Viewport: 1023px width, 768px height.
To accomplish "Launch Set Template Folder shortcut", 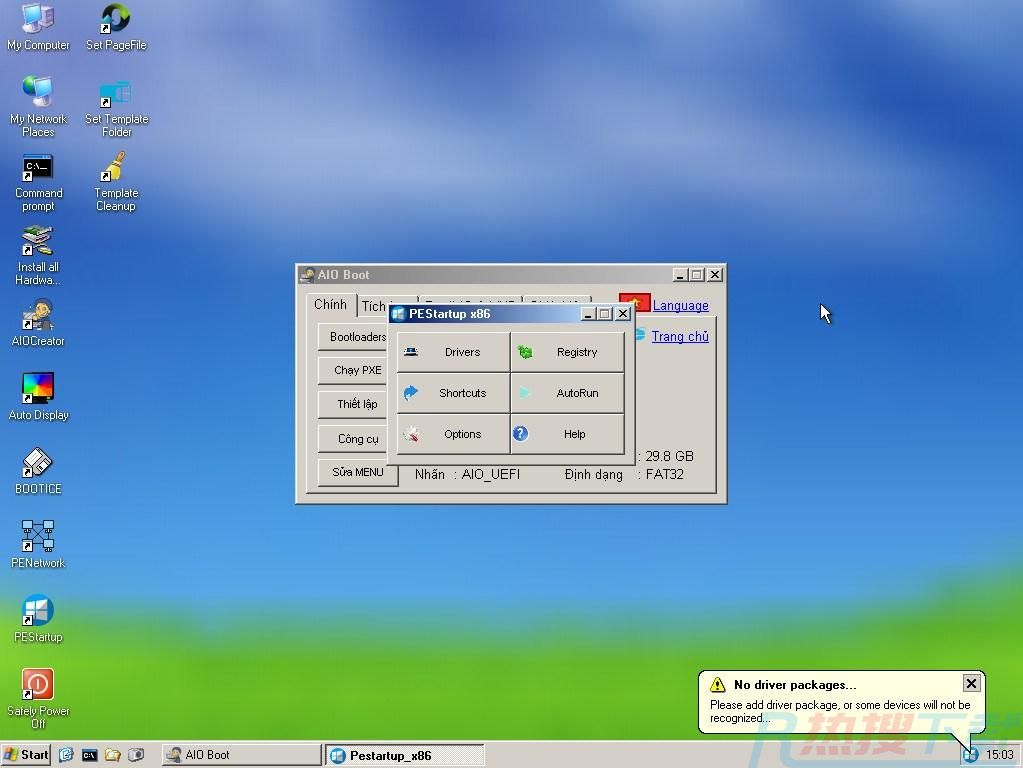I will click(x=116, y=108).
